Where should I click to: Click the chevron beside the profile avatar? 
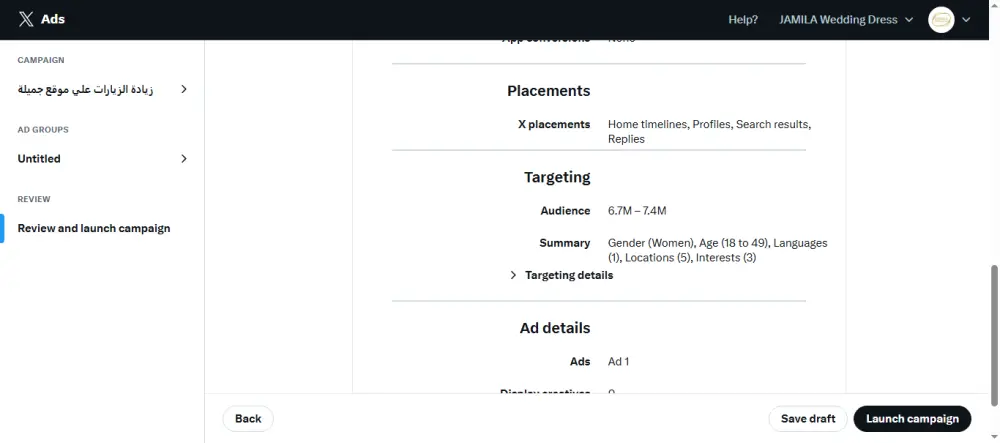pyautogui.click(x=967, y=20)
